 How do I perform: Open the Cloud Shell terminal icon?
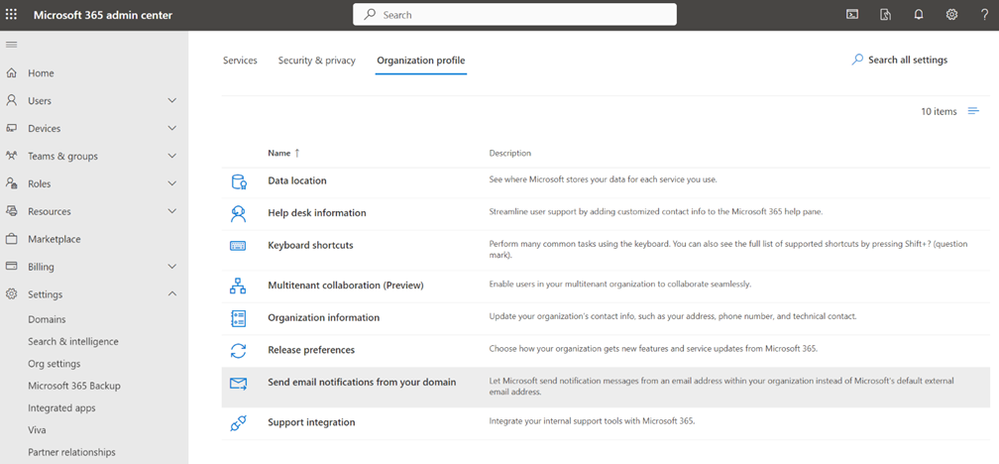[852, 15]
